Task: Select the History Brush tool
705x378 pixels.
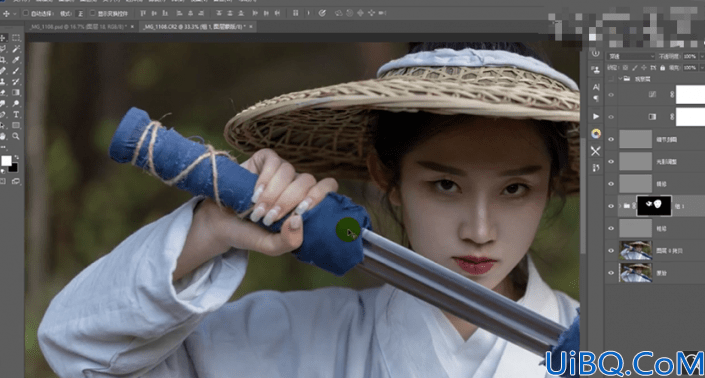Action: (x=16, y=81)
